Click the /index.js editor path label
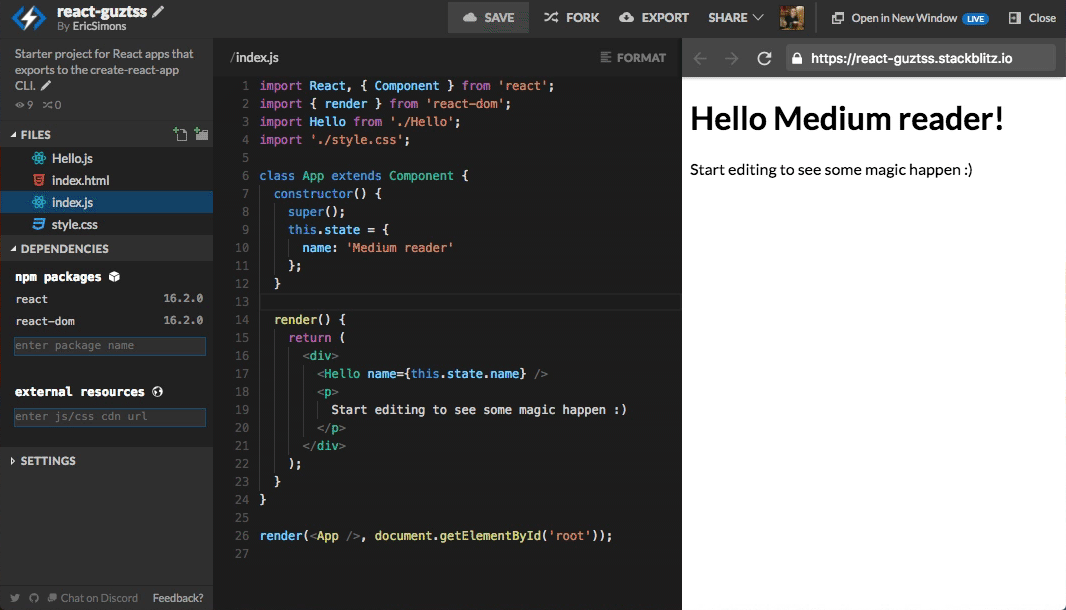This screenshot has height=610, width=1066. point(254,58)
